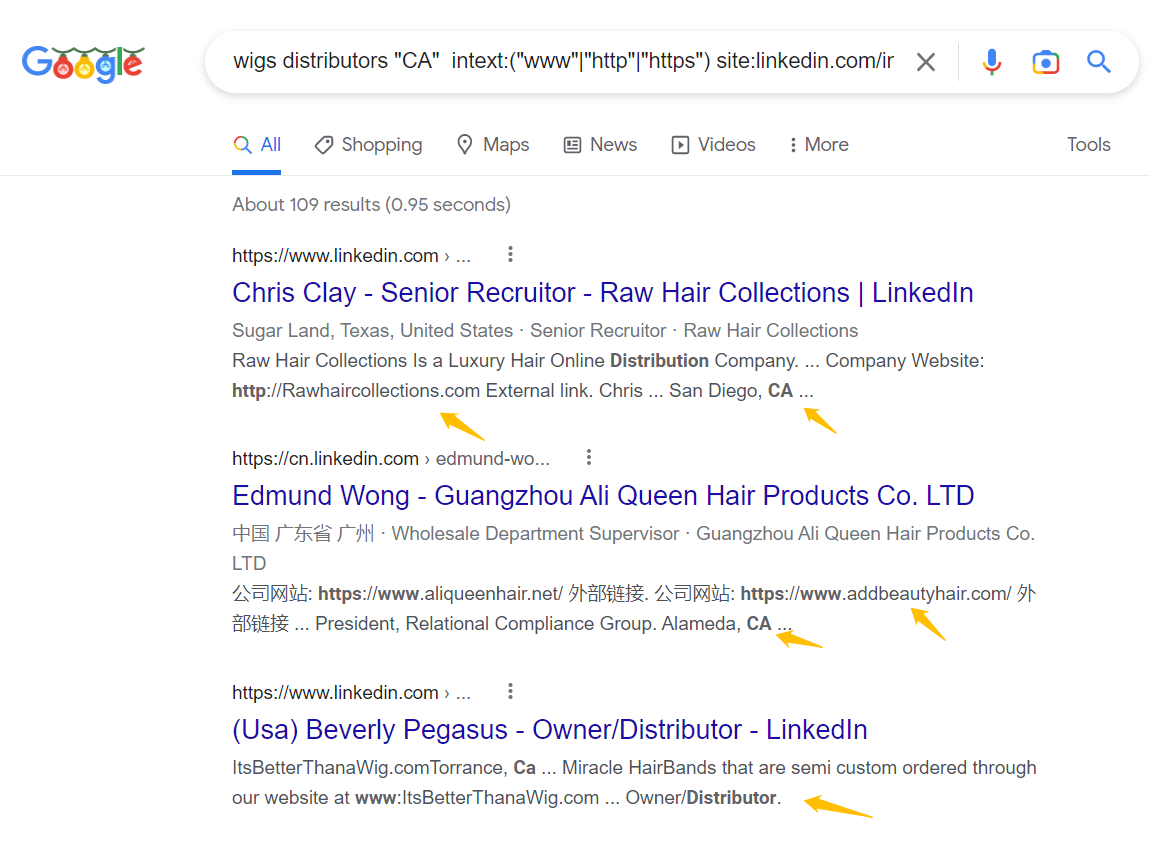Start voice search with microphone icon

(x=992, y=62)
